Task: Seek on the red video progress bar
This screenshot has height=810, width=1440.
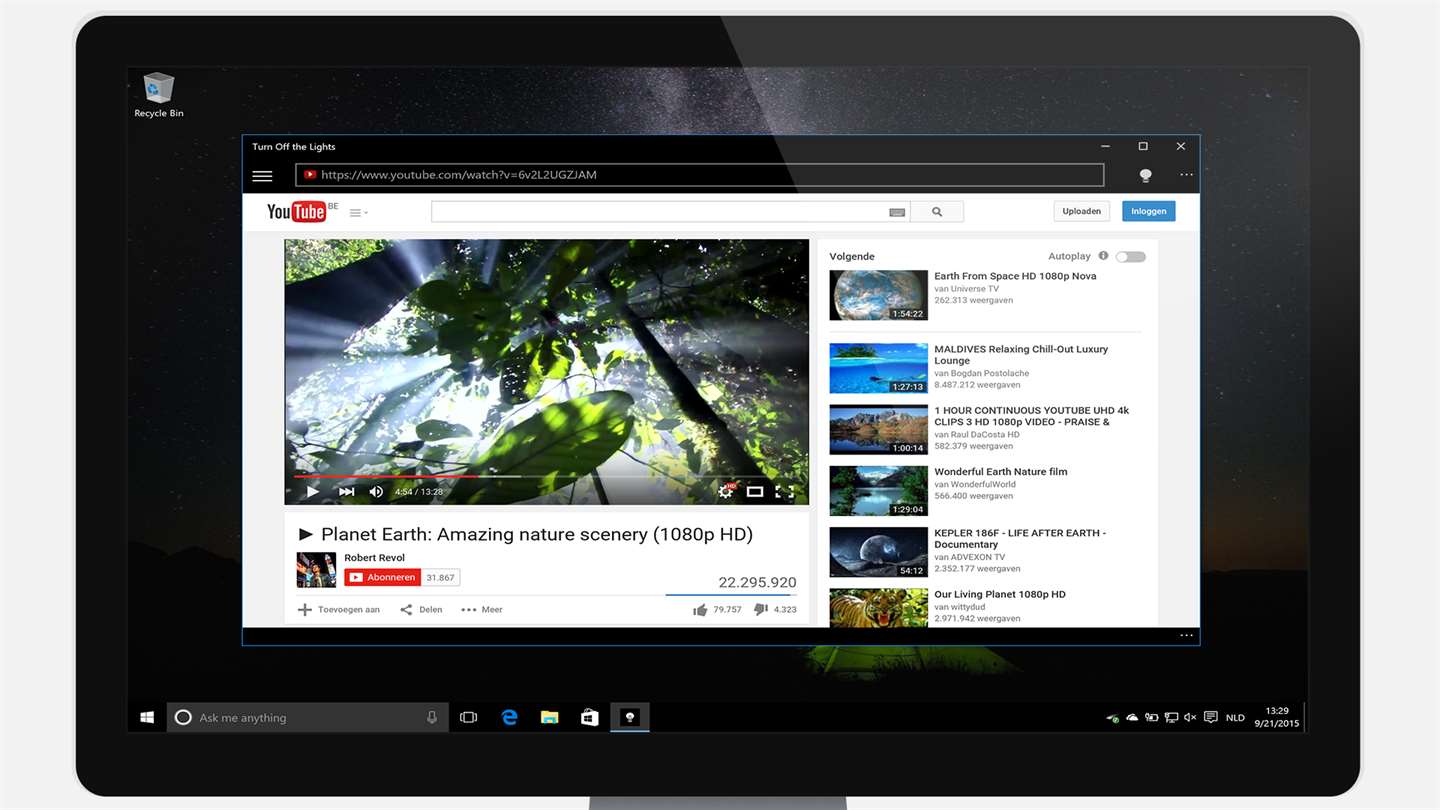Action: coord(547,476)
